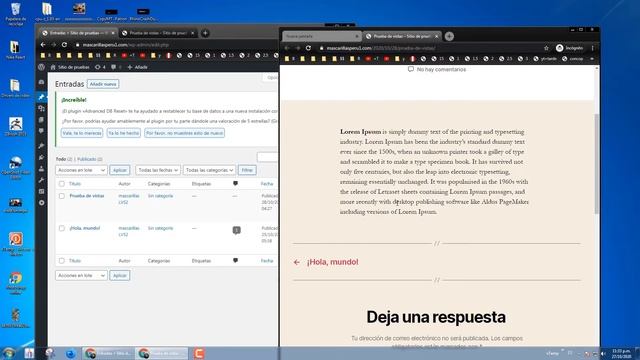Click back arrow in left Chrome window
The height and width of the screenshot is (360, 640).
tap(43, 44)
